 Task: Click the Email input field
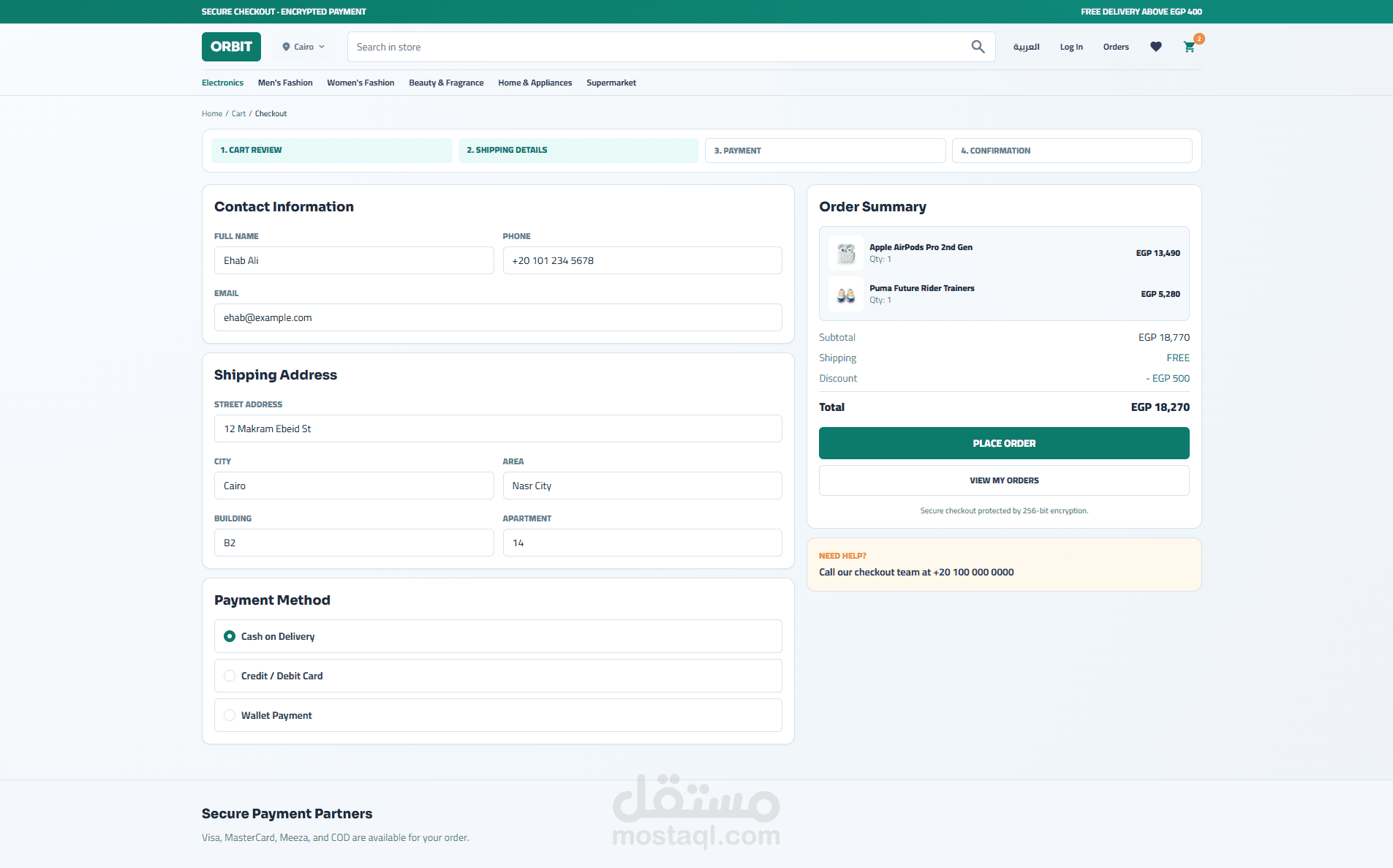(498, 317)
